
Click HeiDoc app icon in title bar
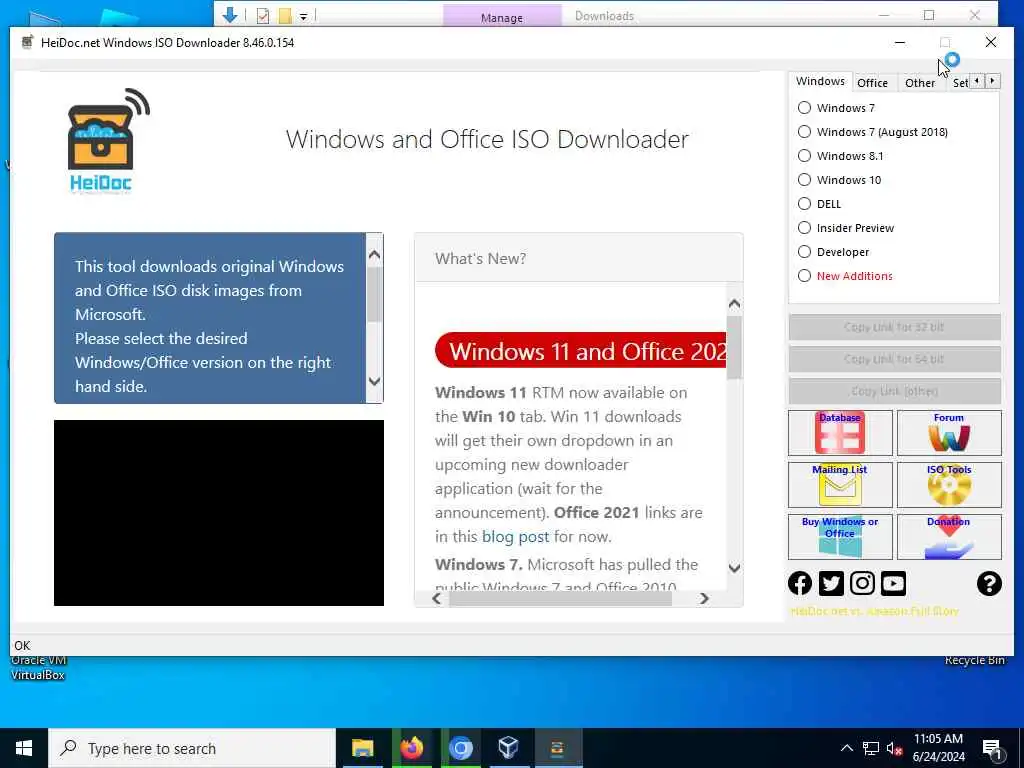[x=27, y=42]
